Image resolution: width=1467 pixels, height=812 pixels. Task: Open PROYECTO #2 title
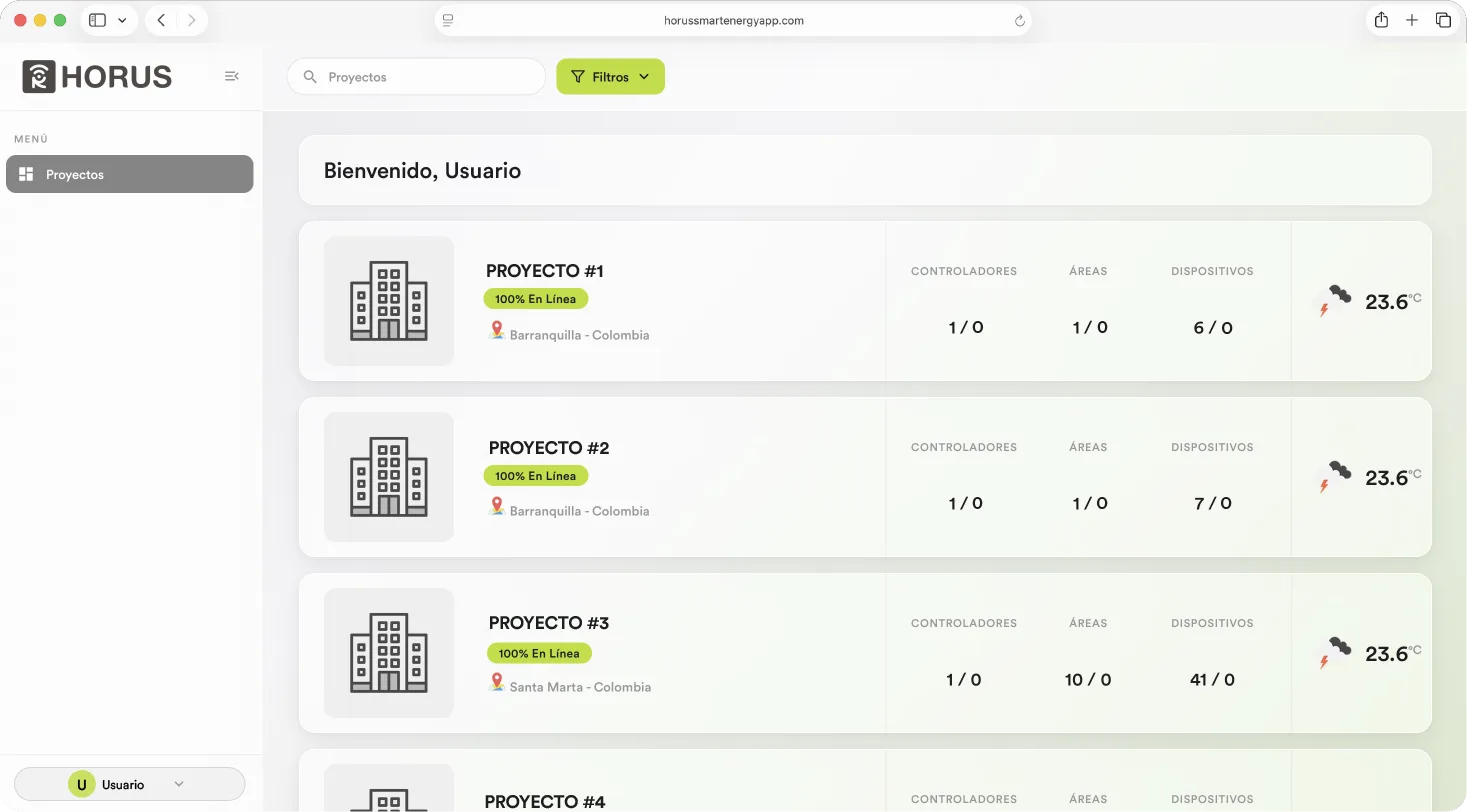(x=549, y=448)
